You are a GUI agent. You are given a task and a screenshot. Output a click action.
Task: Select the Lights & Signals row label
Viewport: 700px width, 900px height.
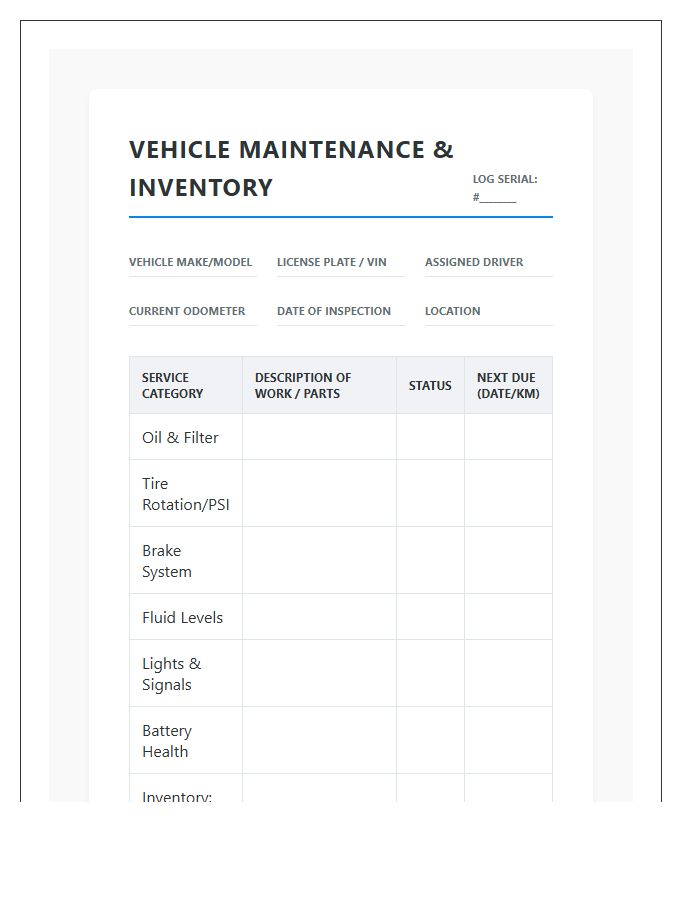(172, 674)
